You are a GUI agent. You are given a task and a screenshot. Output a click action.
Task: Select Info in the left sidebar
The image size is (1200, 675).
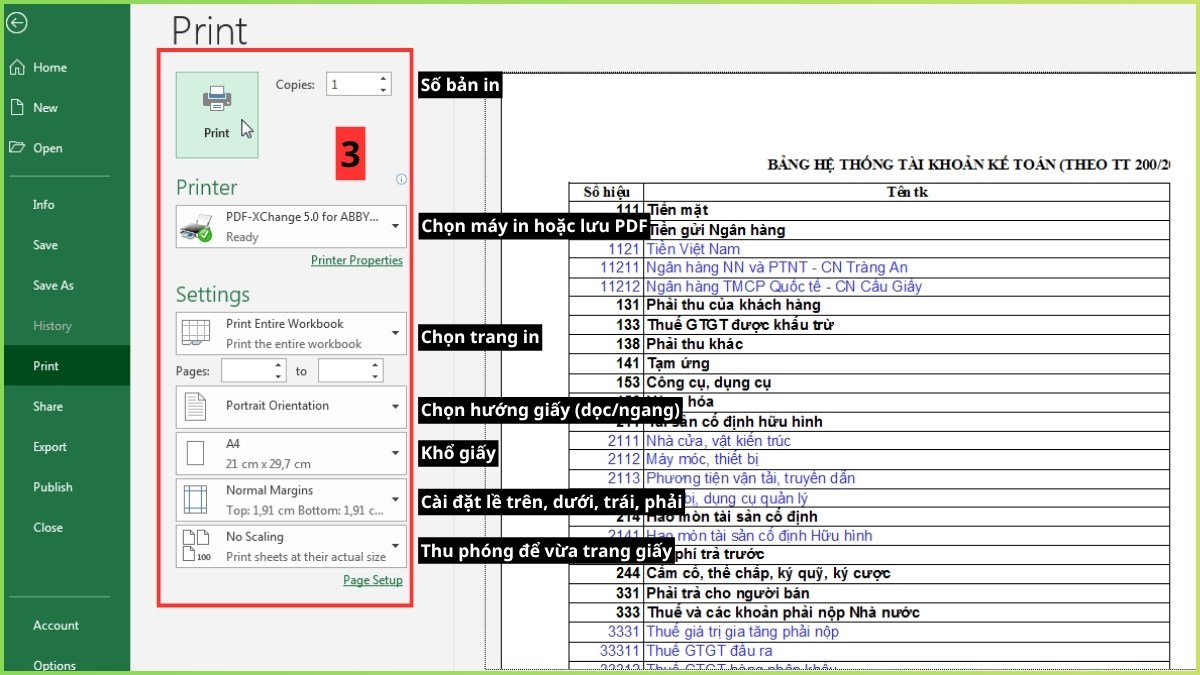pyautogui.click(x=43, y=204)
